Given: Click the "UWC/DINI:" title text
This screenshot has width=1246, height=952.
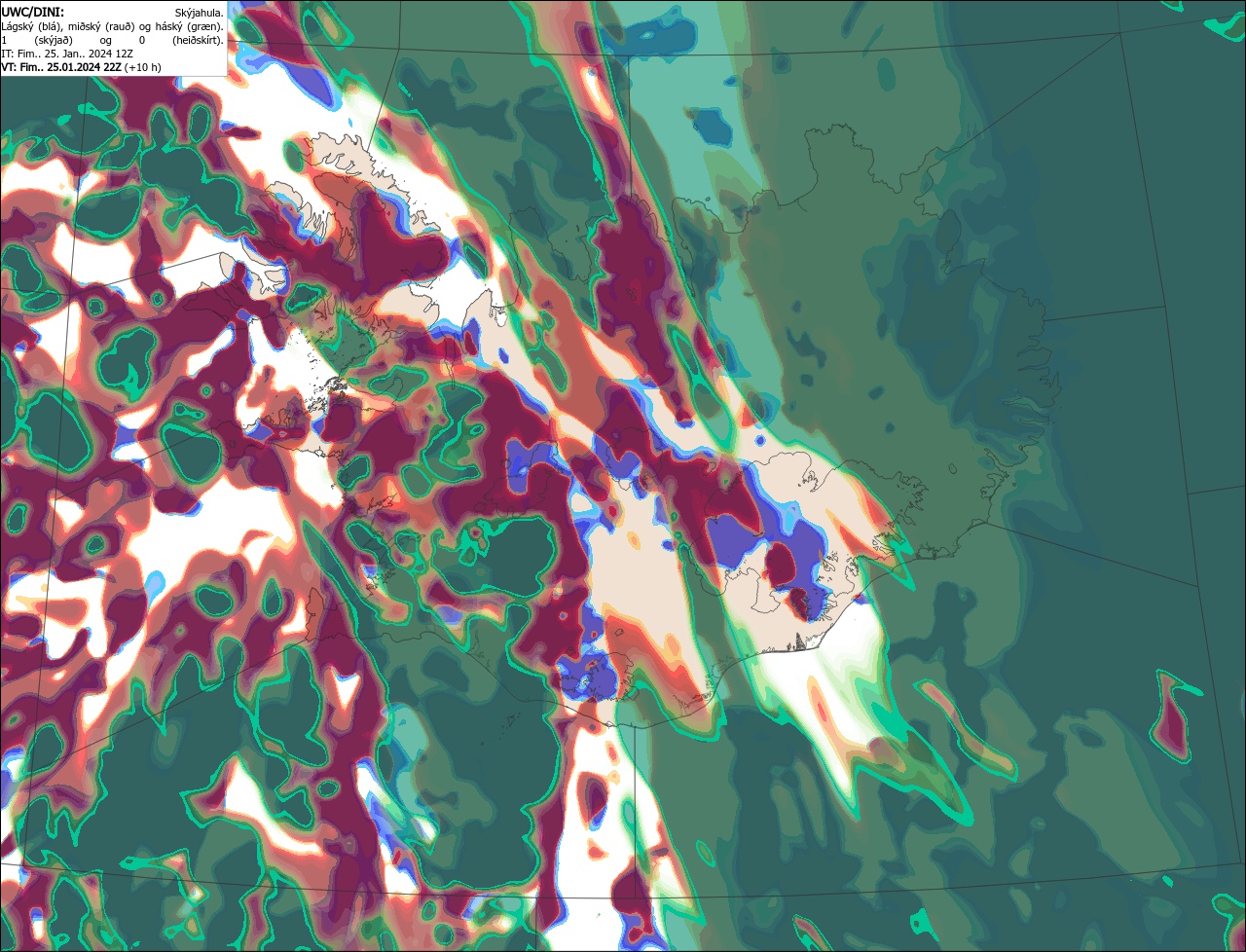Looking at the screenshot, I should (x=33, y=13).
